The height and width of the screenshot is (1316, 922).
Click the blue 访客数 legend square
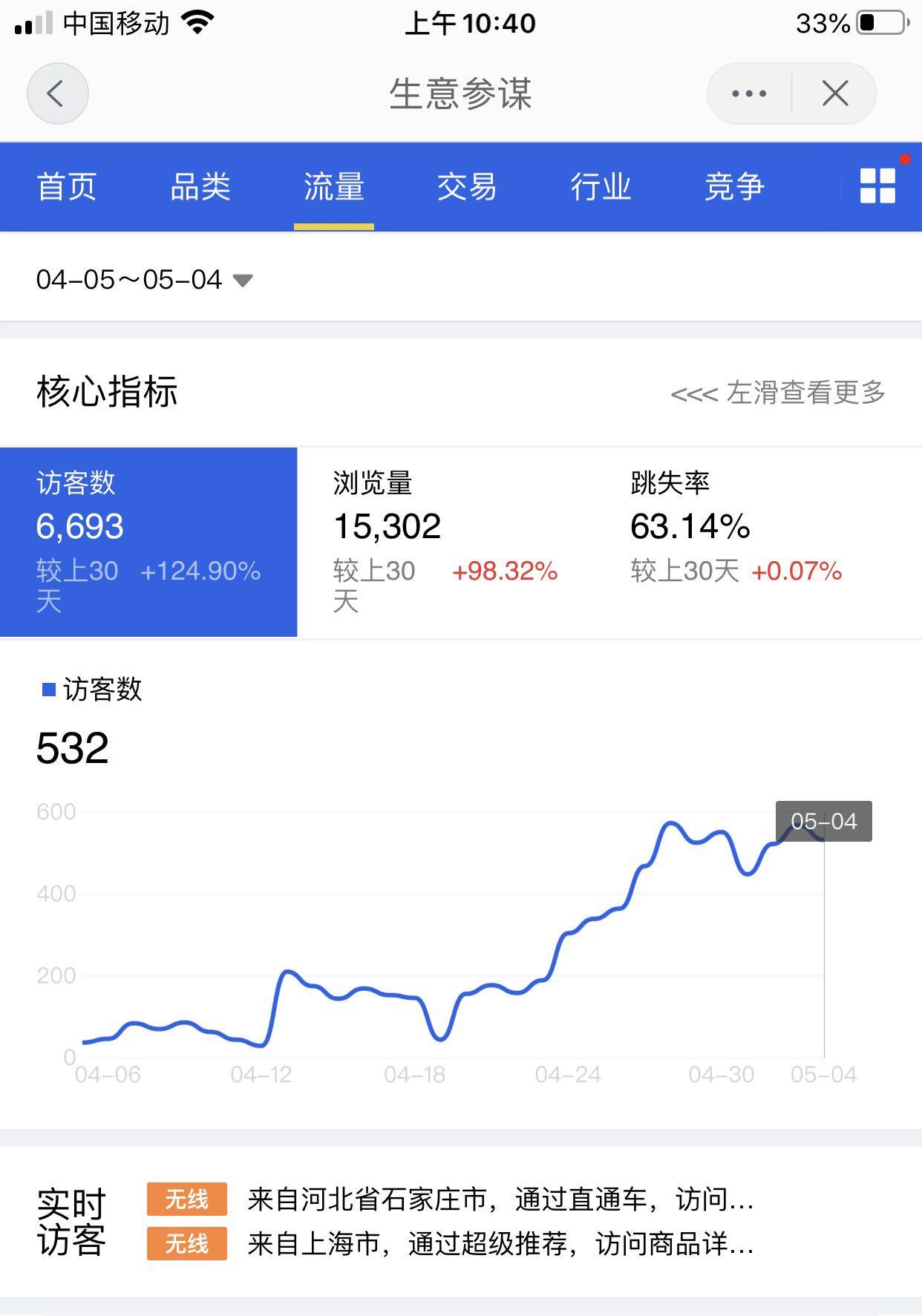tap(49, 690)
